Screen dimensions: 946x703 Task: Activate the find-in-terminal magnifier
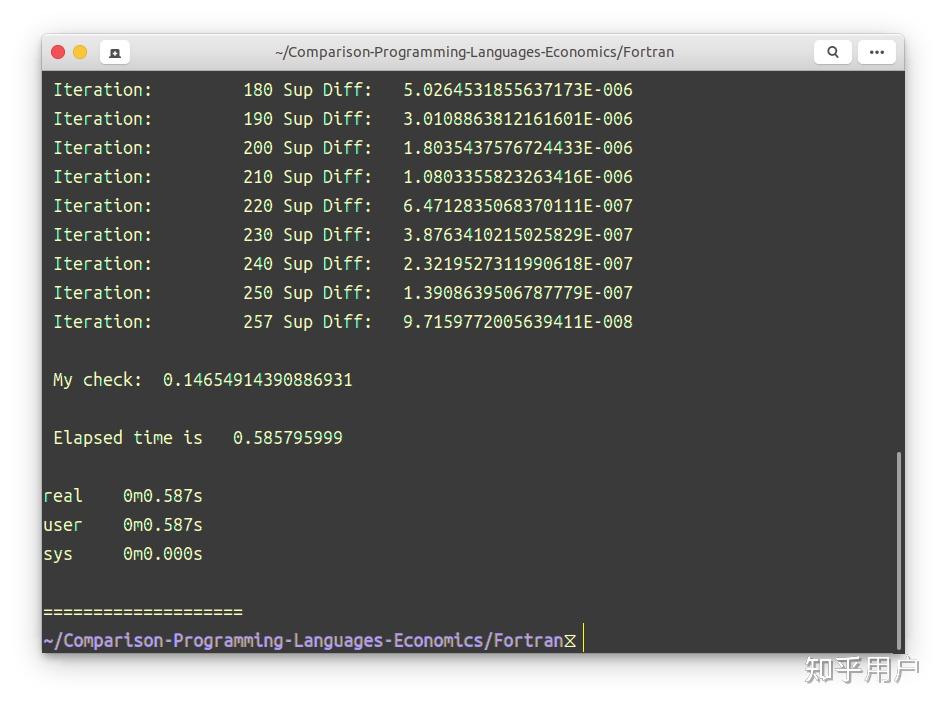[833, 52]
